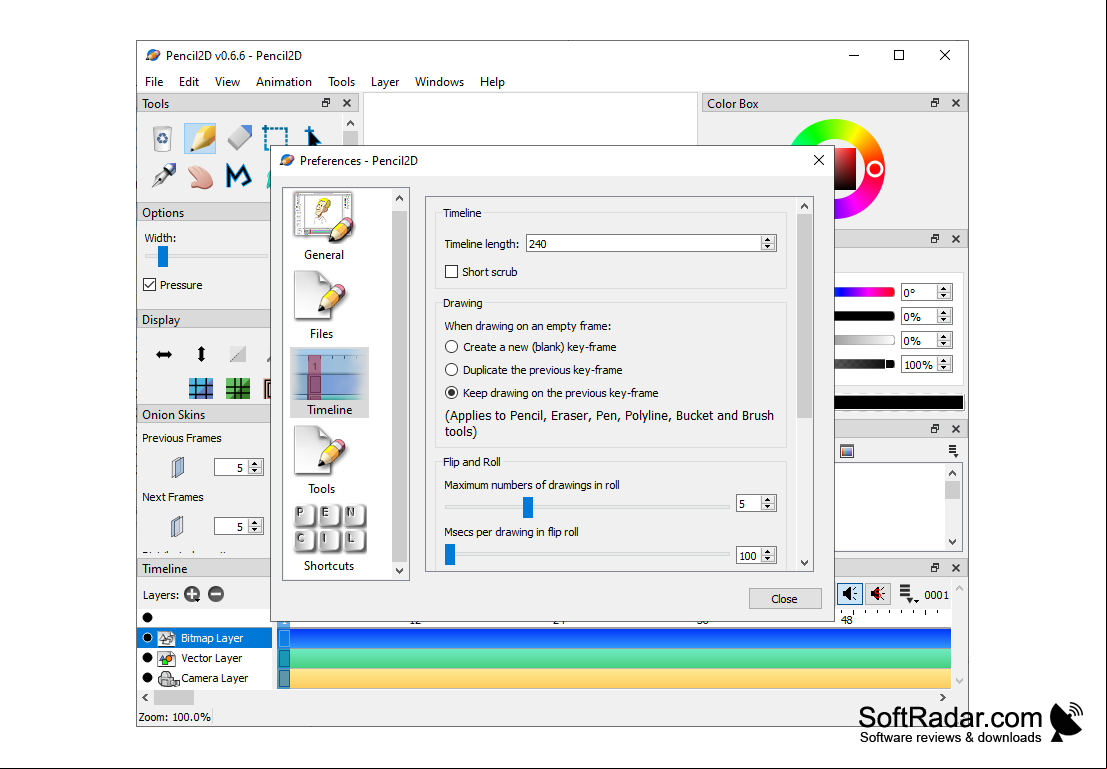The height and width of the screenshot is (769, 1107).
Task: Select the Eraser tool
Action: tap(239, 138)
